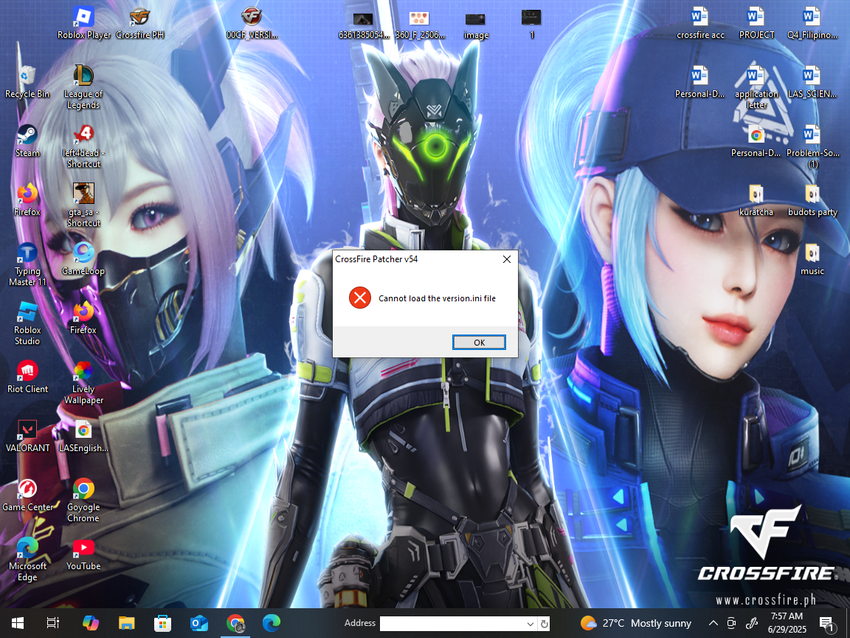
Task: Select the left4dead Shortcut icon
Action: click(x=83, y=146)
